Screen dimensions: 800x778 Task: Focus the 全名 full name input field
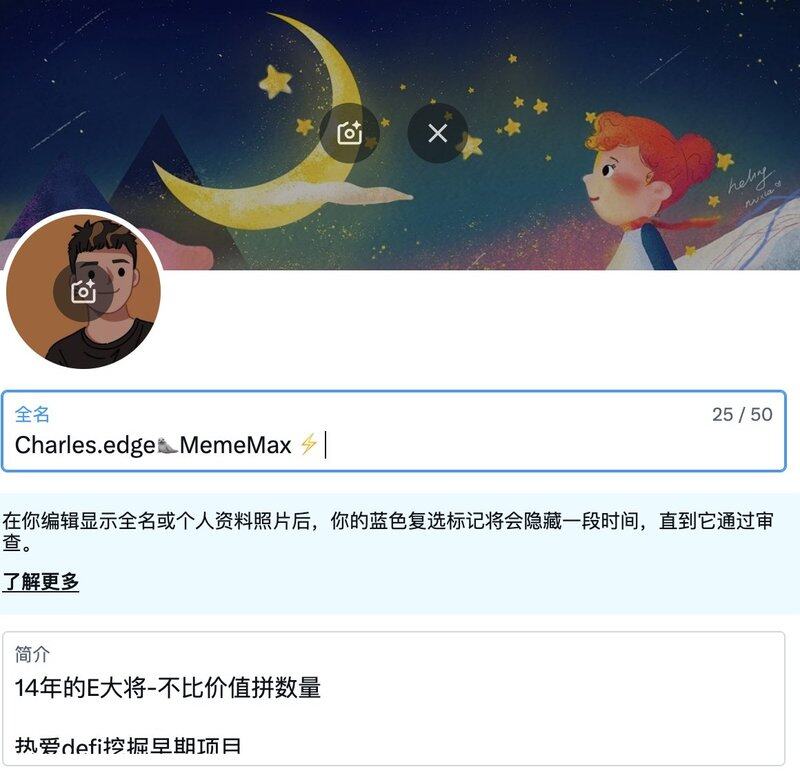(393, 431)
